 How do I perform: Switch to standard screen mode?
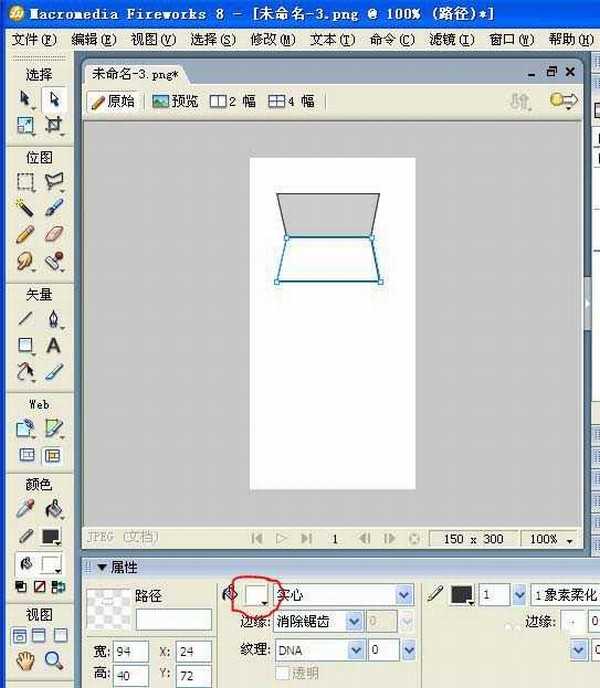click(19, 635)
